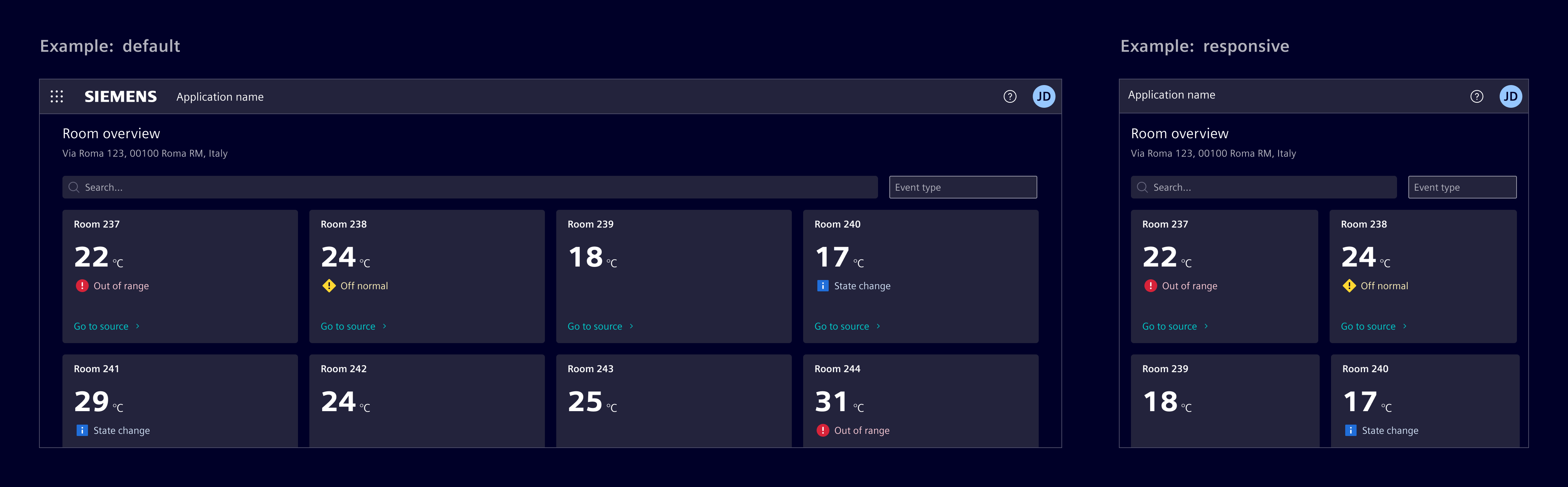Click the Application name title

pyautogui.click(x=220, y=96)
